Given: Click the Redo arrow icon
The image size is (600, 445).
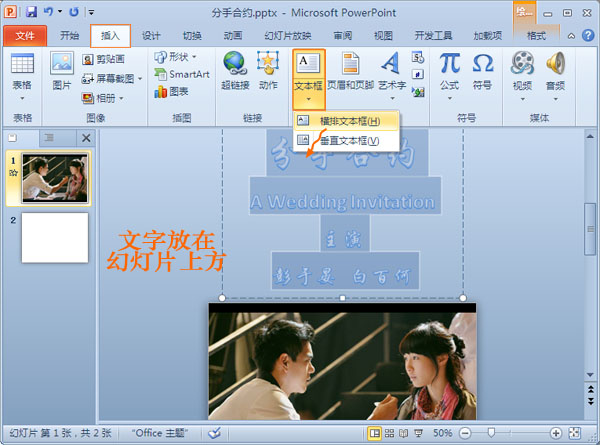Looking at the screenshot, I should tap(74, 12).
